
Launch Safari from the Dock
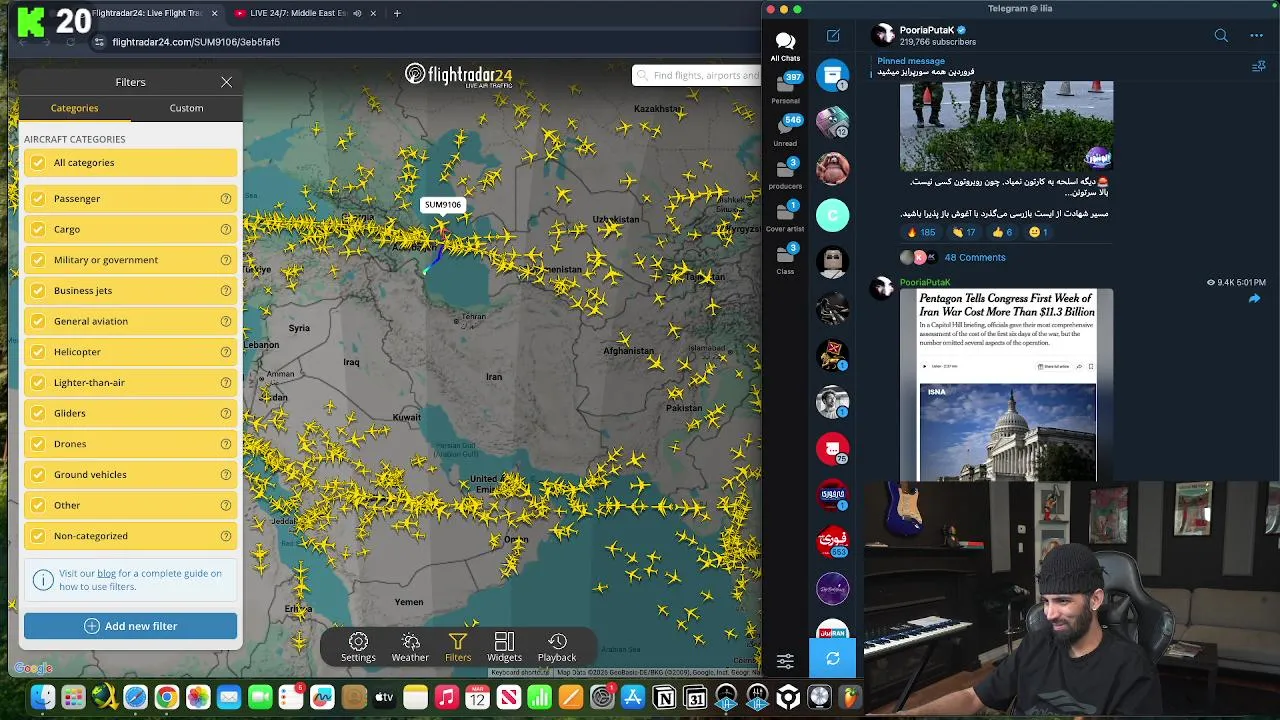pos(135,697)
